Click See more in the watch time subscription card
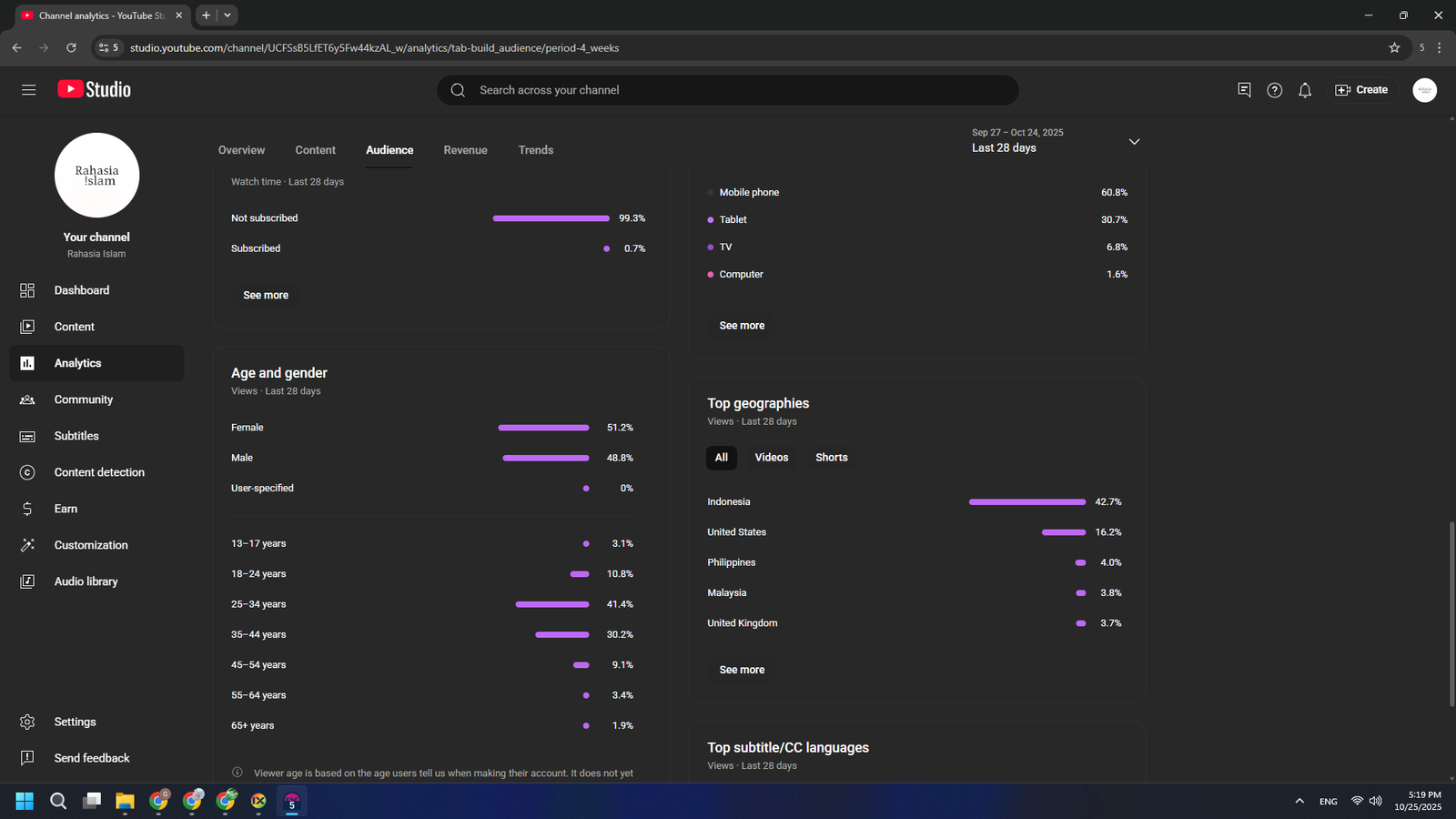 (266, 295)
